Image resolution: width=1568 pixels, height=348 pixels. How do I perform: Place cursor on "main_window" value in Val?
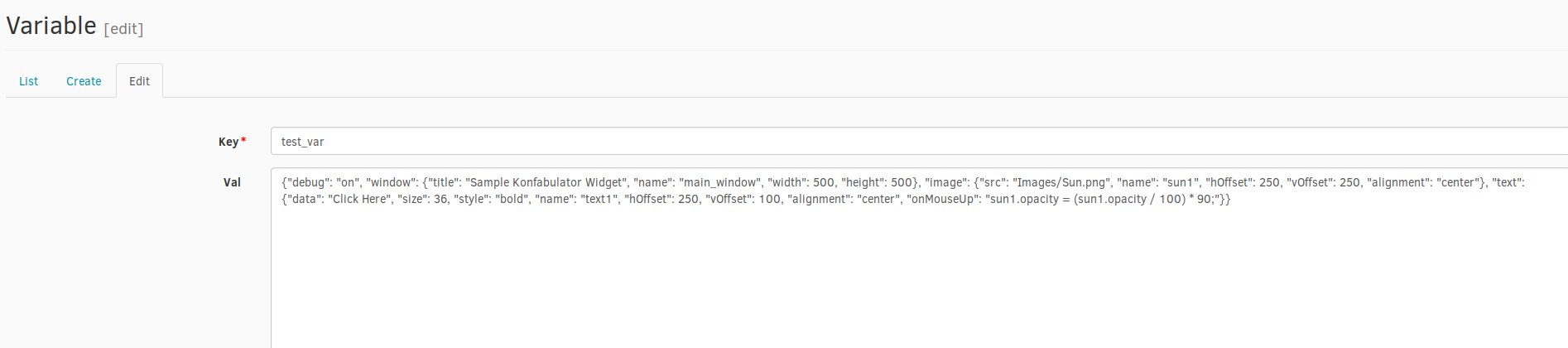click(719, 182)
